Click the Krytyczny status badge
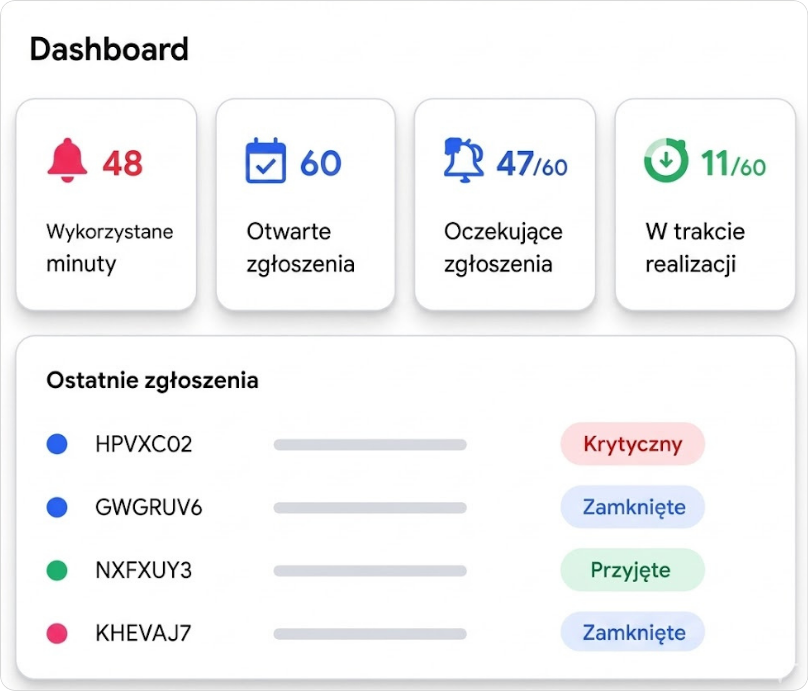 [633, 444]
